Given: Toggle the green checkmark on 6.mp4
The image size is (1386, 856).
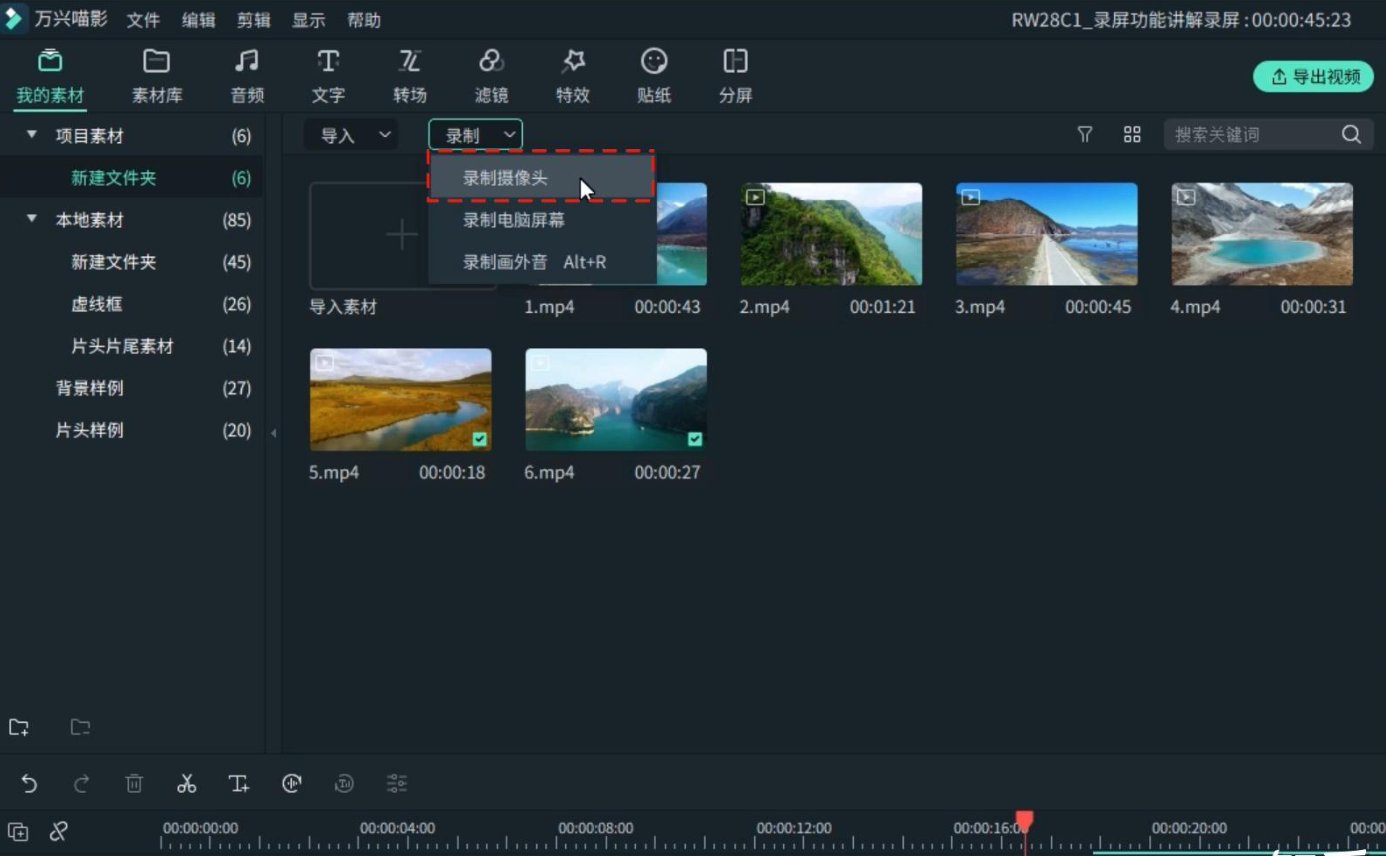Looking at the screenshot, I should pos(694,438).
